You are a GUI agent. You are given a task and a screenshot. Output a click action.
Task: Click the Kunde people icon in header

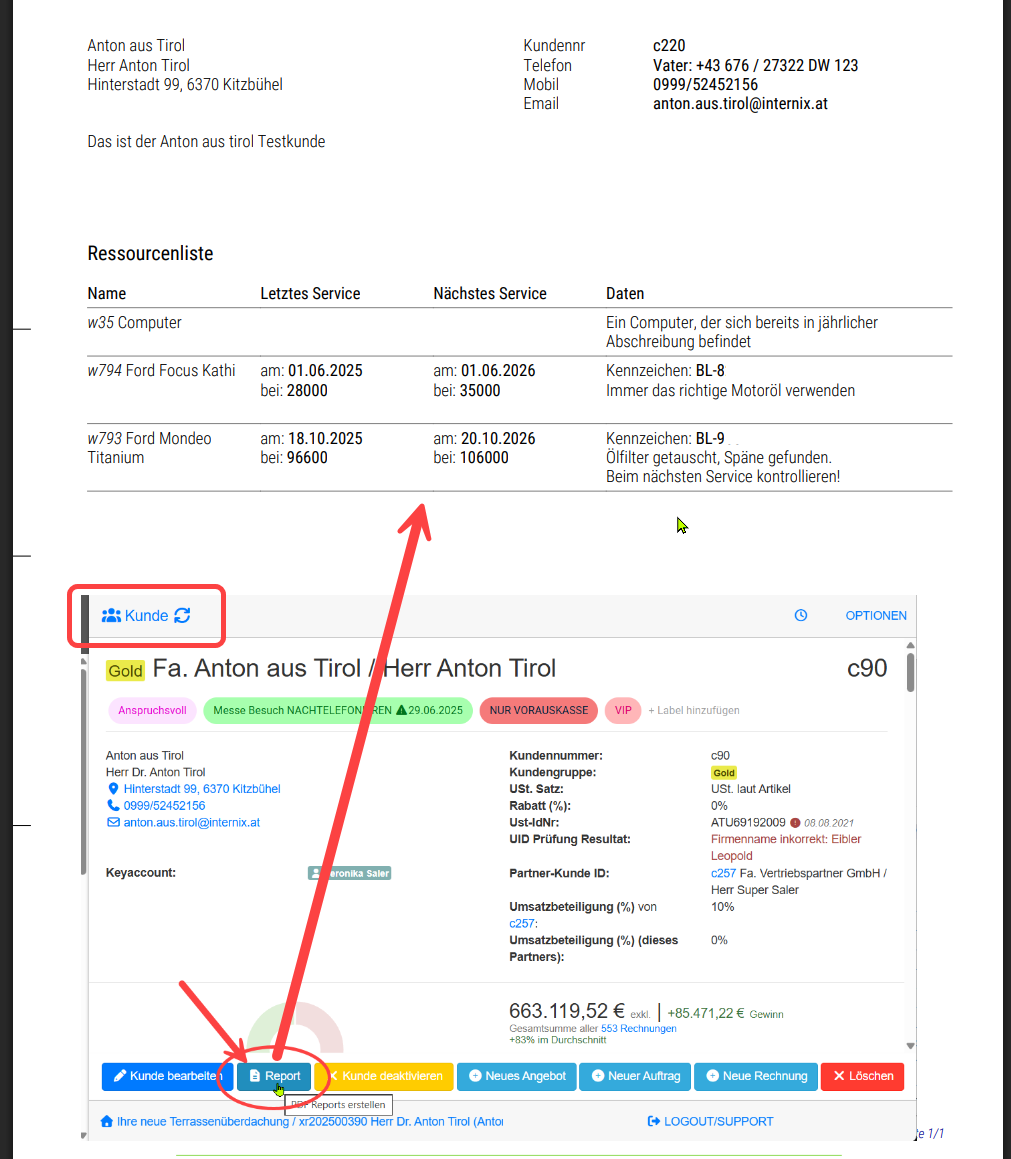111,615
